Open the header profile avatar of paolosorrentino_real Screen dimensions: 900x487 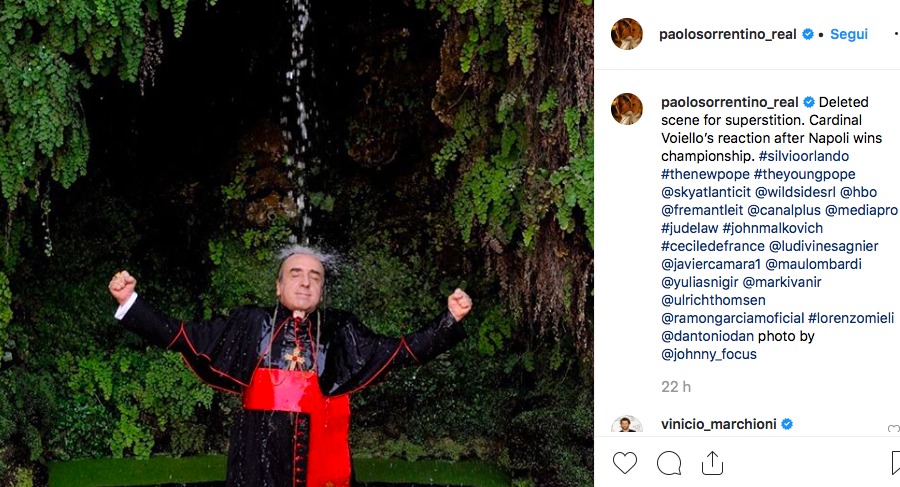tap(627, 34)
